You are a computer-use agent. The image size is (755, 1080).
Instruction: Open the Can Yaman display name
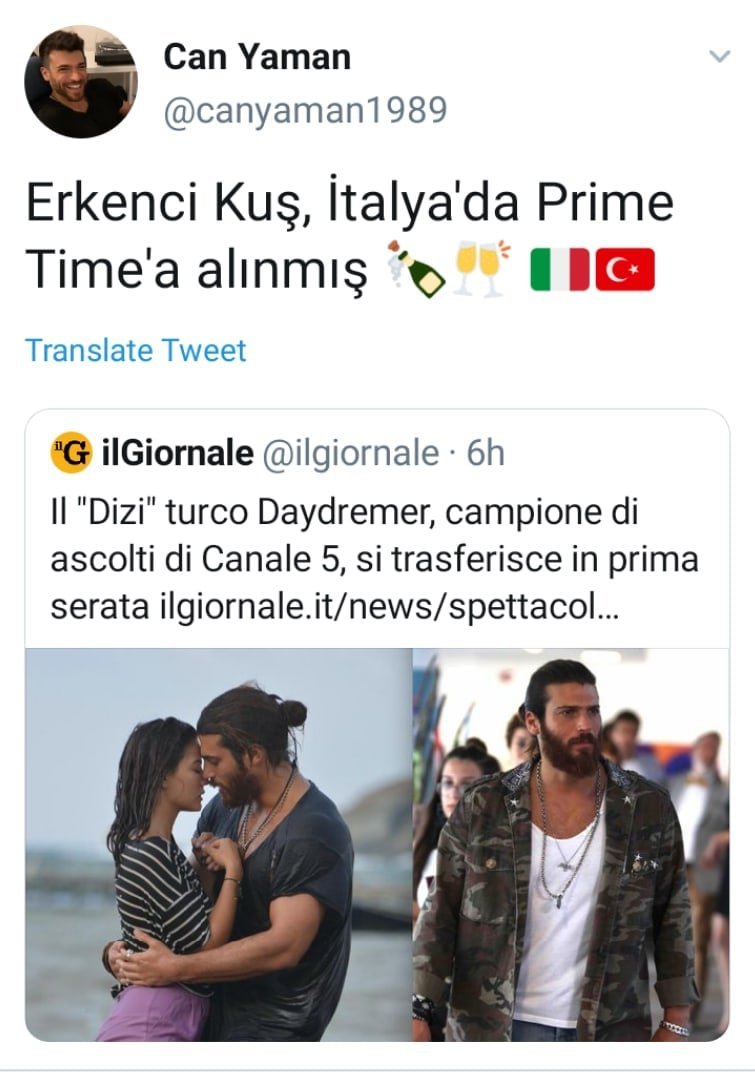coord(257,57)
